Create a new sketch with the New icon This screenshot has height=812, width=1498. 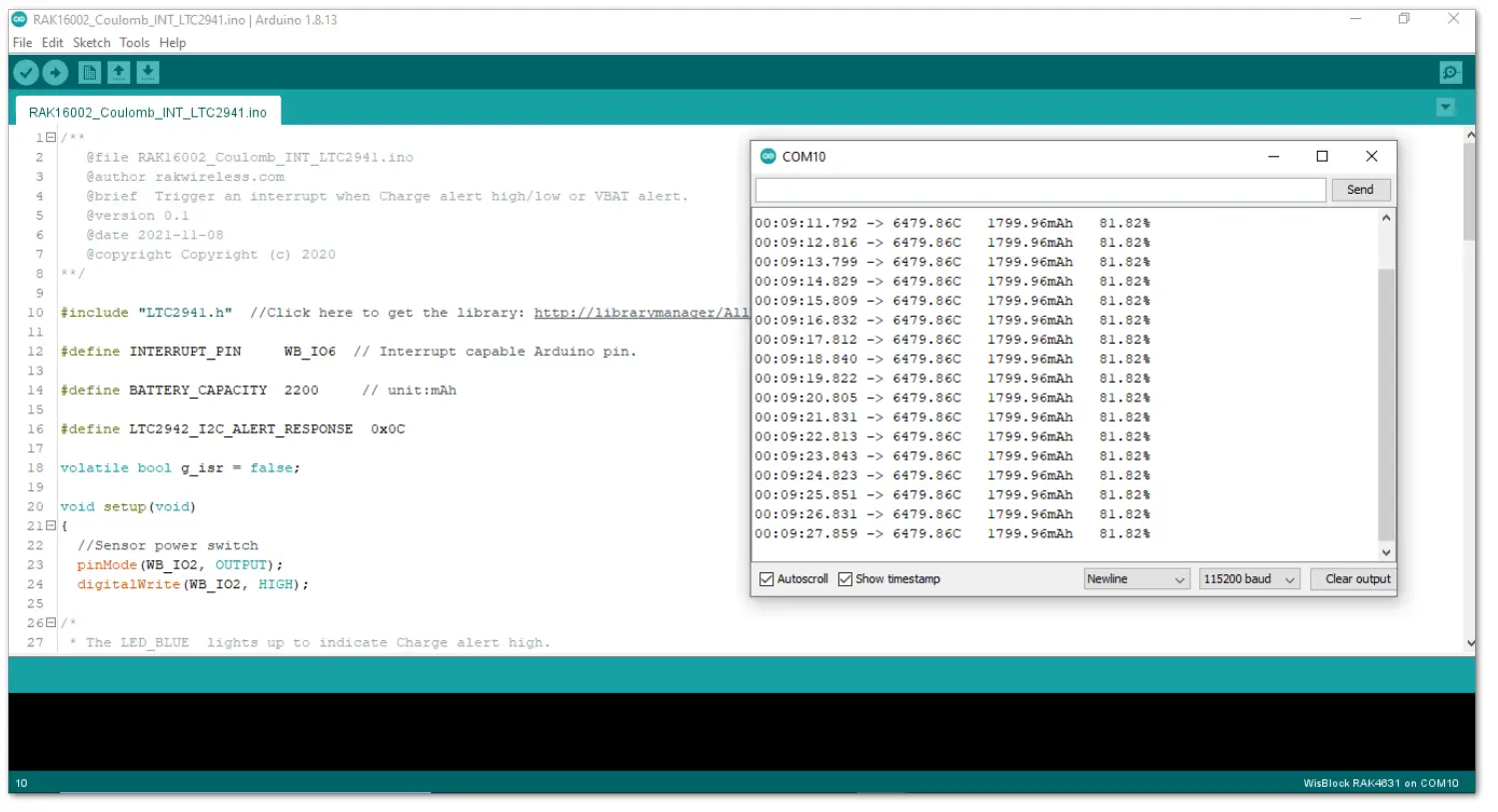[89, 72]
